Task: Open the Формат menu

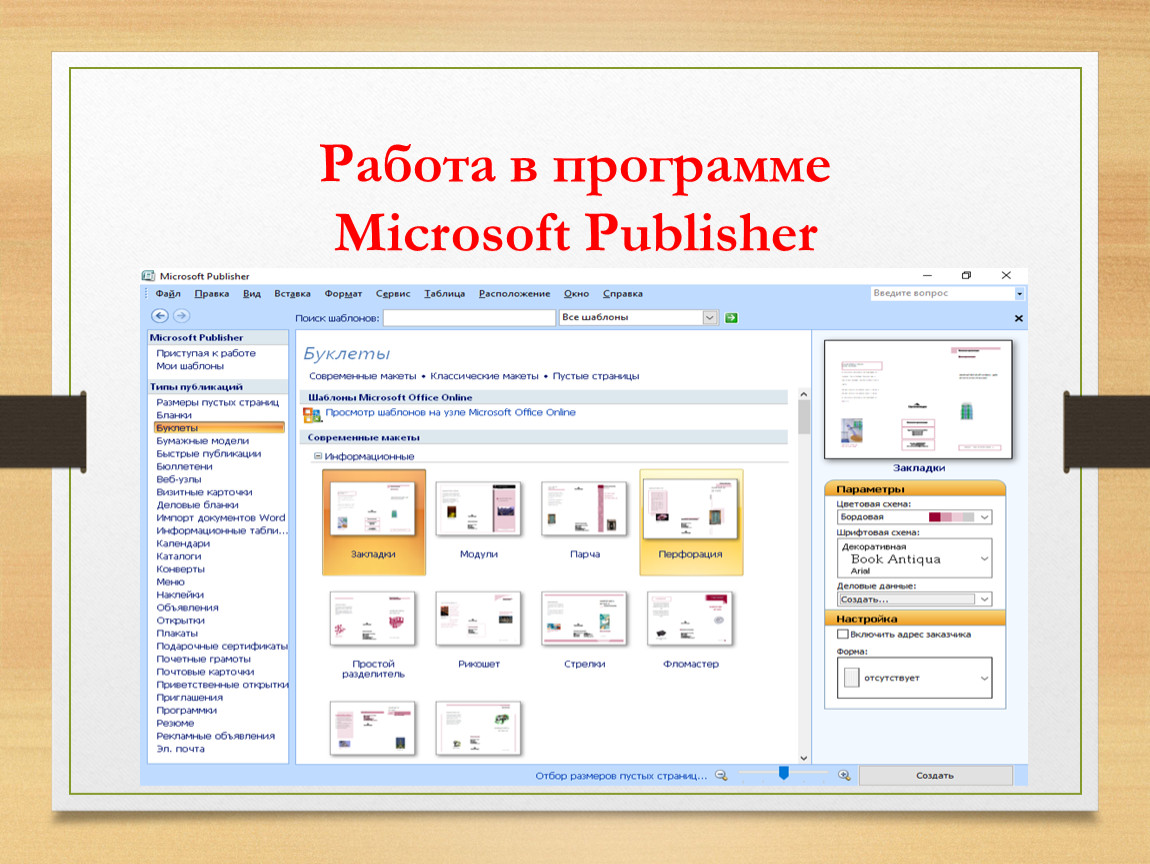Action: coord(343,293)
